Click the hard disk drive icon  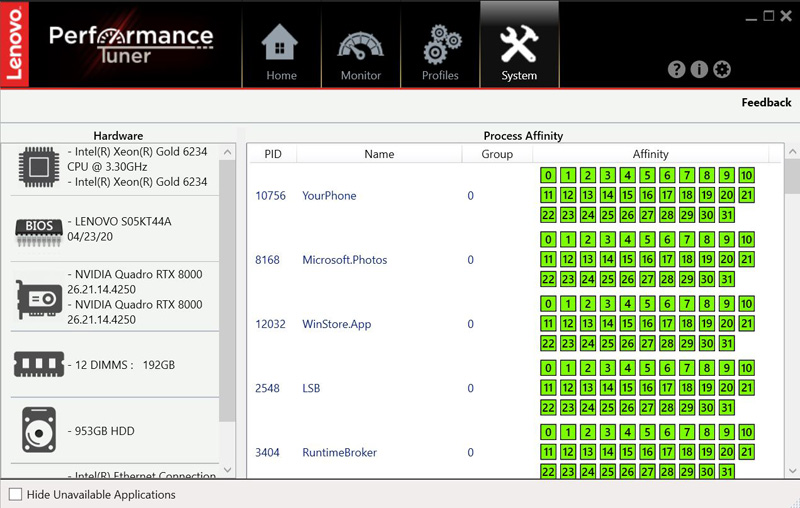(40, 431)
